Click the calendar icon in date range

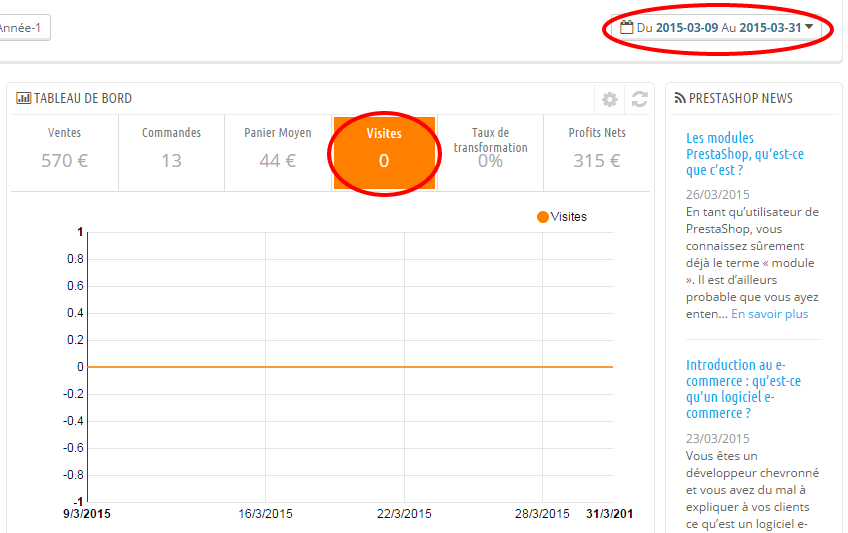[x=626, y=27]
